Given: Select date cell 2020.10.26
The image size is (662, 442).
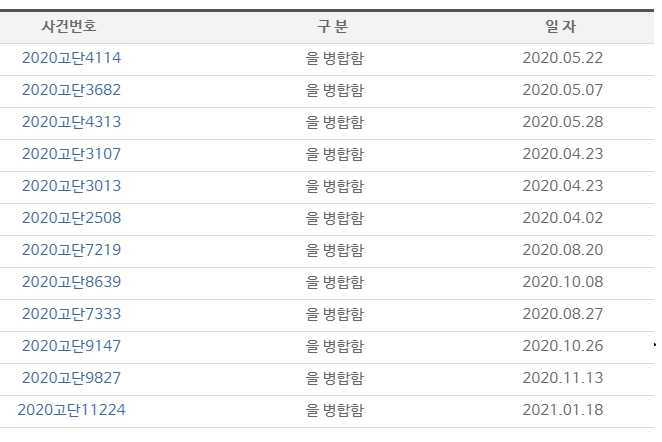Looking at the screenshot, I should point(563,346).
